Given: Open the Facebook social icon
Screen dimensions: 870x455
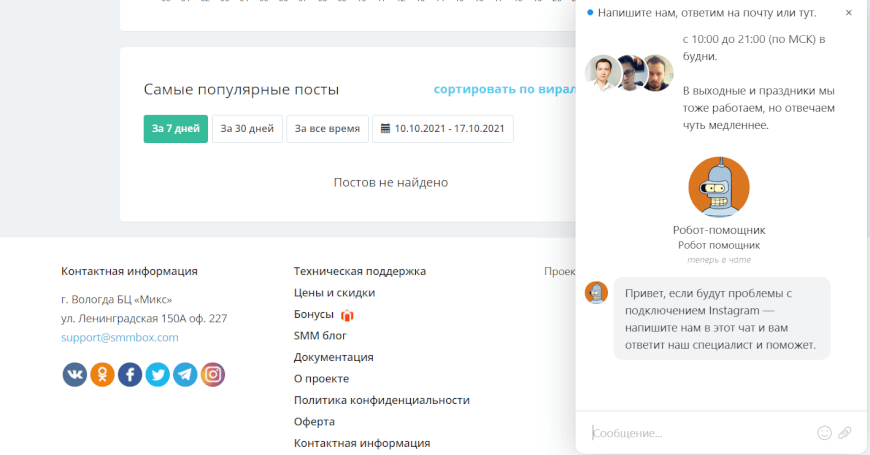Looking at the screenshot, I should point(130,375).
